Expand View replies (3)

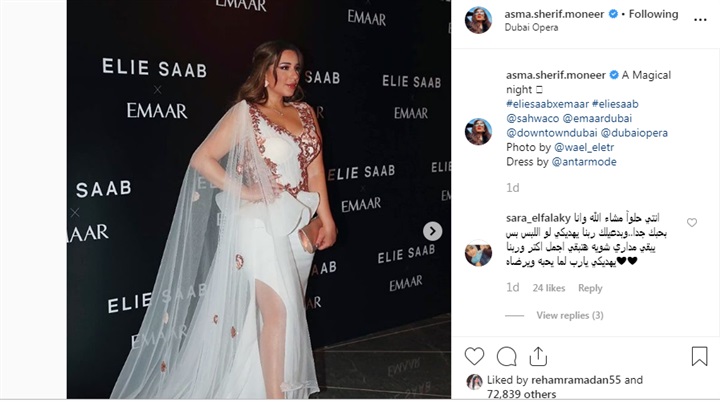click(x=569, y=315)
